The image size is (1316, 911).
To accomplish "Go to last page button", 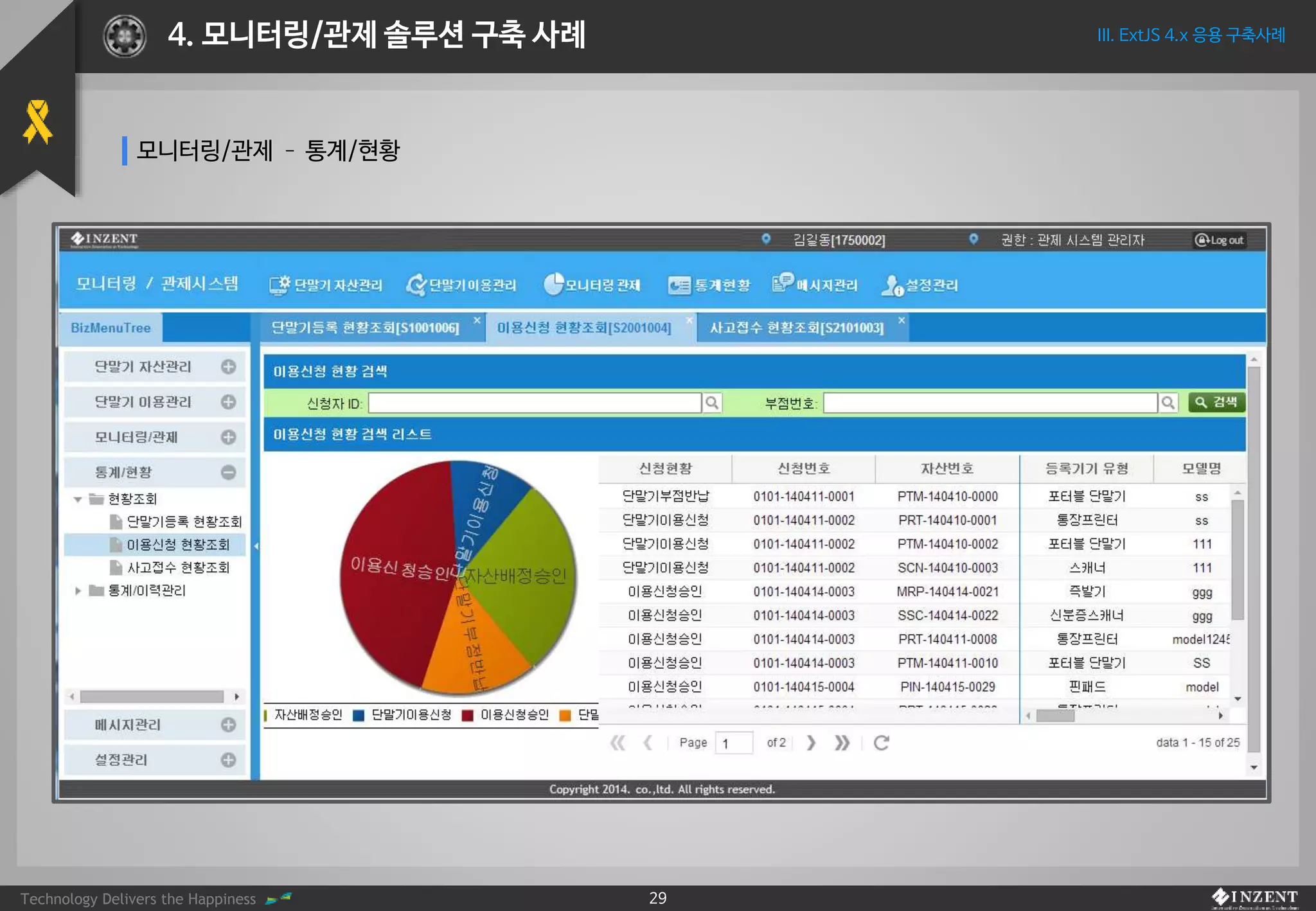I will click(842, 743).
